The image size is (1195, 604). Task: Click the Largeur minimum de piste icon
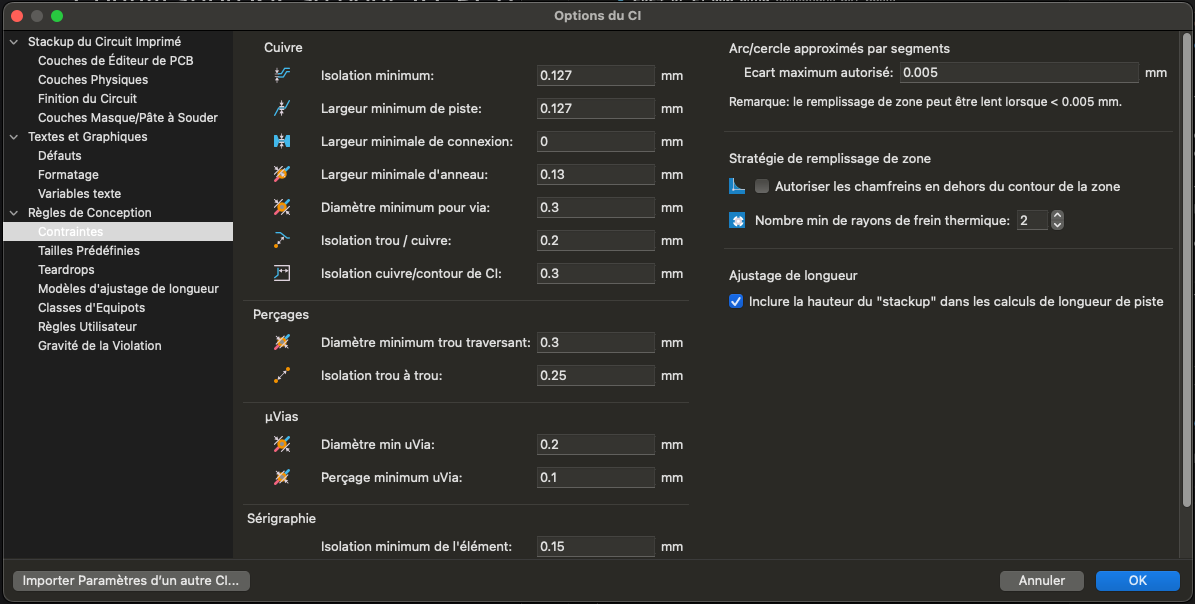(282, 108)
